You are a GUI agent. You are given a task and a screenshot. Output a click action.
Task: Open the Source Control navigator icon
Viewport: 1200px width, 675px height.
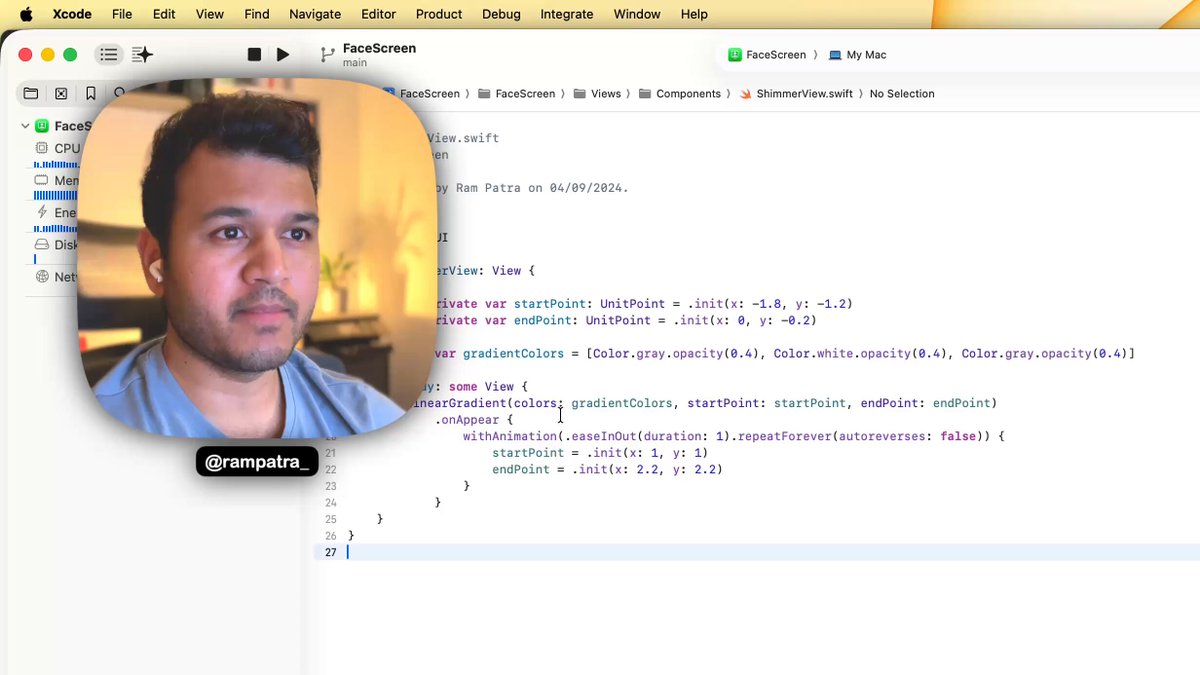click(x=61, y=93)
